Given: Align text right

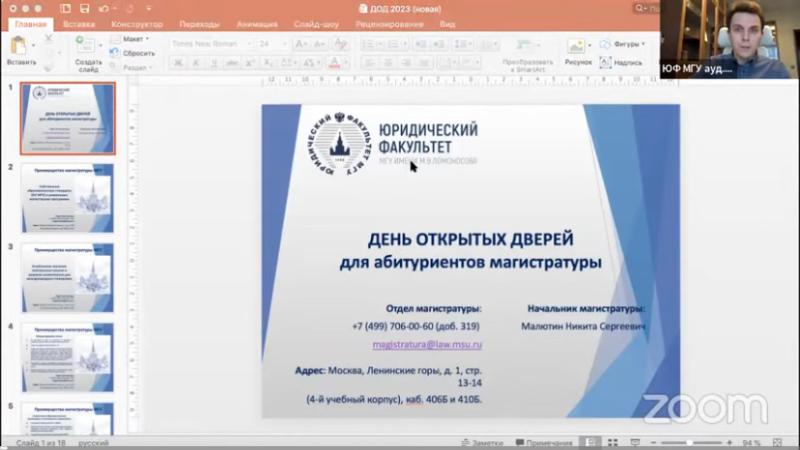Looking at the screenshot, I should (406, 63).
